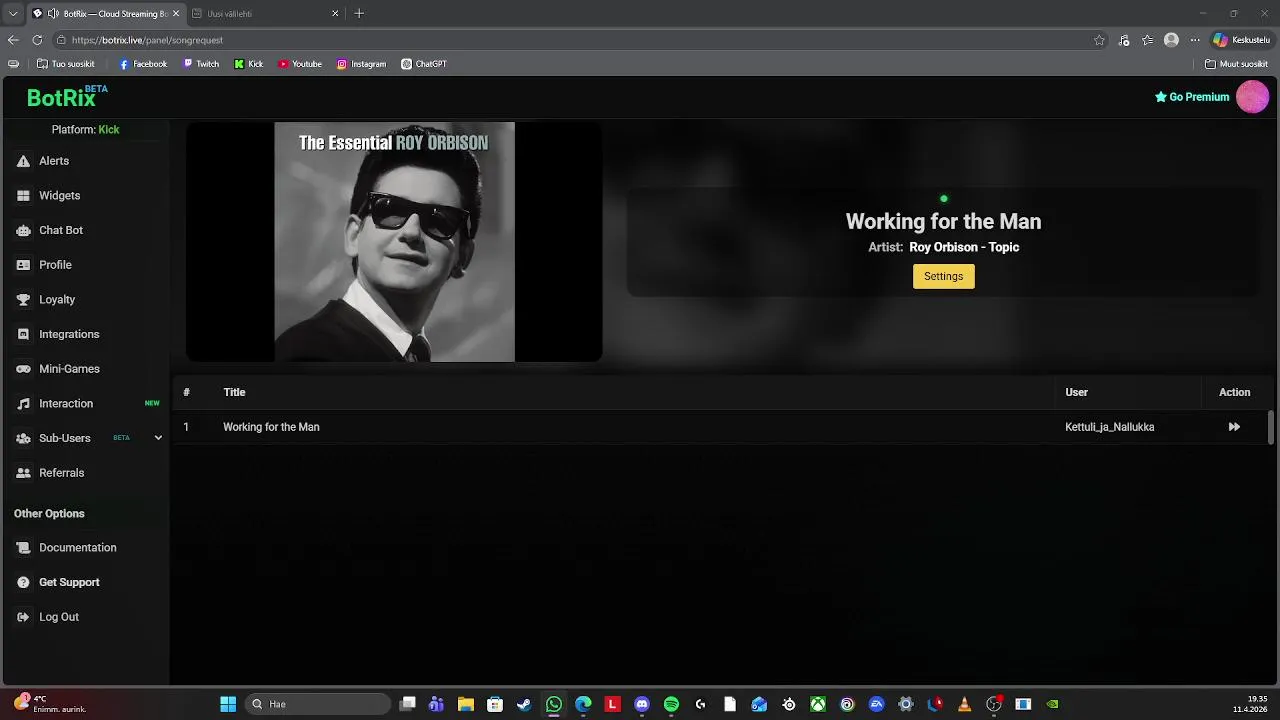Click the yellow Settings button

click(943, 276)
